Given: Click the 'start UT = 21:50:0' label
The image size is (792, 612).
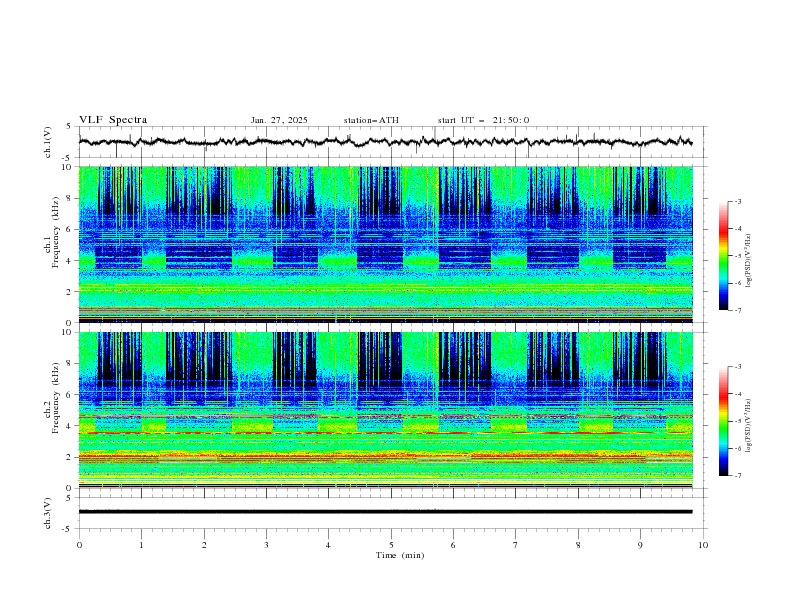Looking at the screenshot, I should (483, 120).
